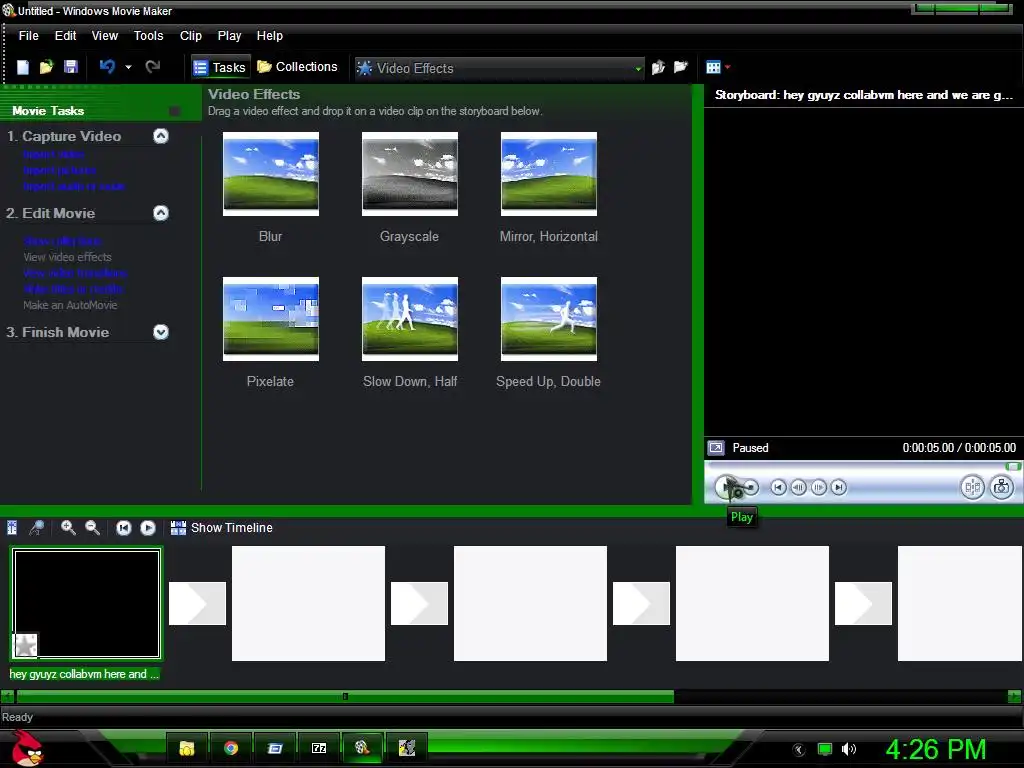Zoom in the timeline with magnifier plus
This screenshot has width=1024, height=768.
coord(68,528)
